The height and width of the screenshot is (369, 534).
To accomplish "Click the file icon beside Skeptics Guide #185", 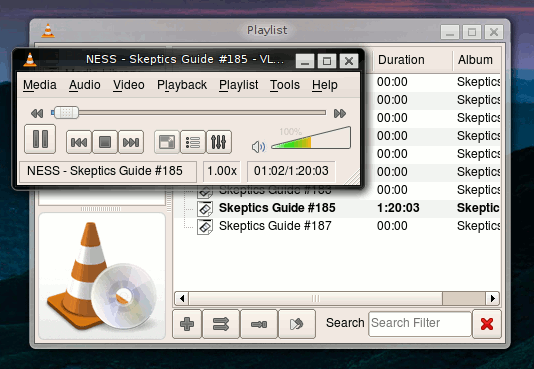I will (x=205, y=209).
